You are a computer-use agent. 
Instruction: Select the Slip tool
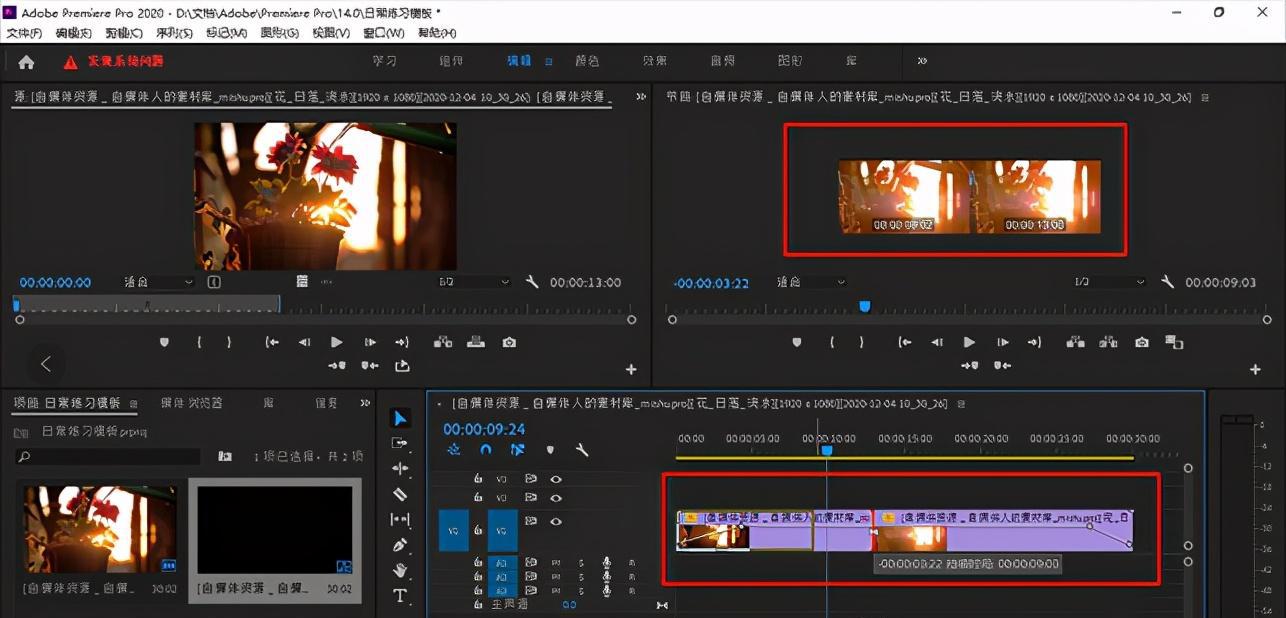point(400,520)
